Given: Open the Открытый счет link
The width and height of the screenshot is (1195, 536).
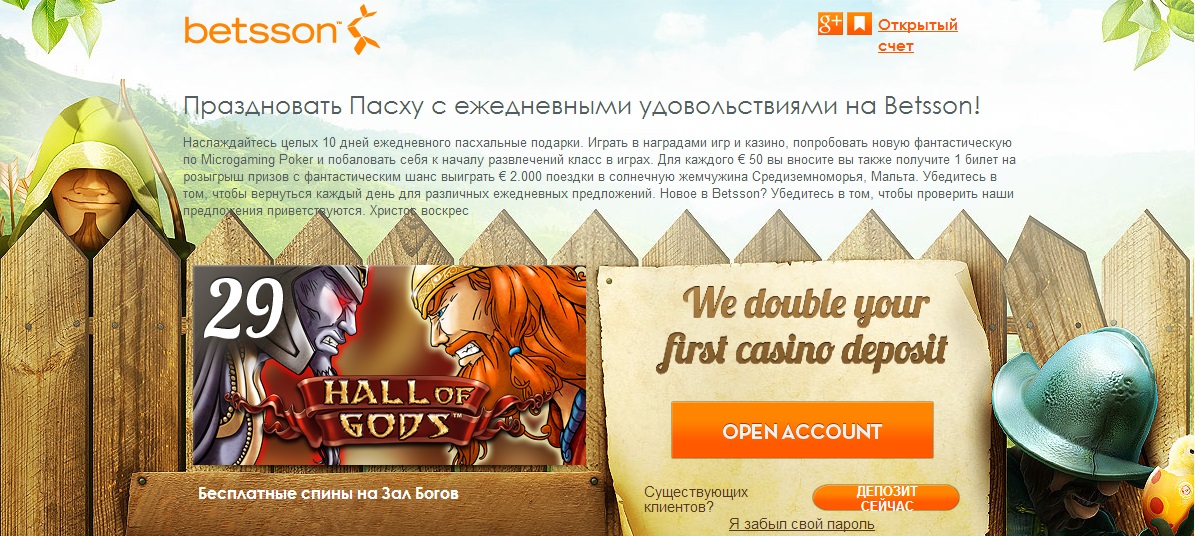Looking at the screenshot, I should (918, 36).
